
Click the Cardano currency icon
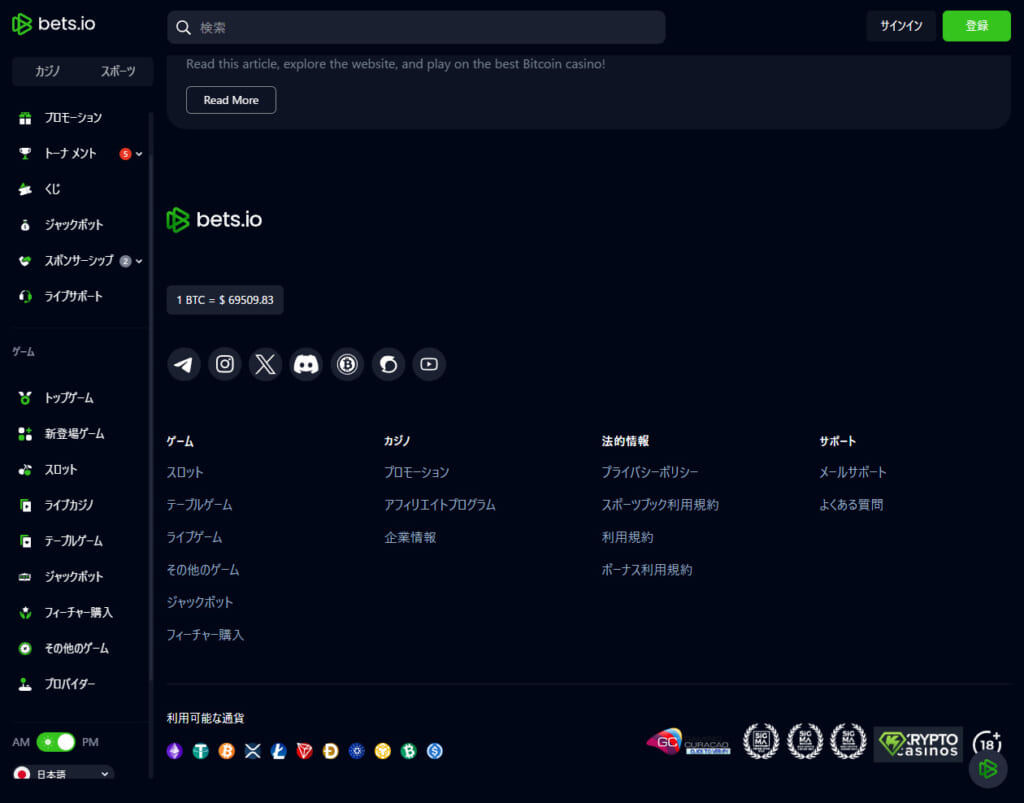tap(357, 751)
